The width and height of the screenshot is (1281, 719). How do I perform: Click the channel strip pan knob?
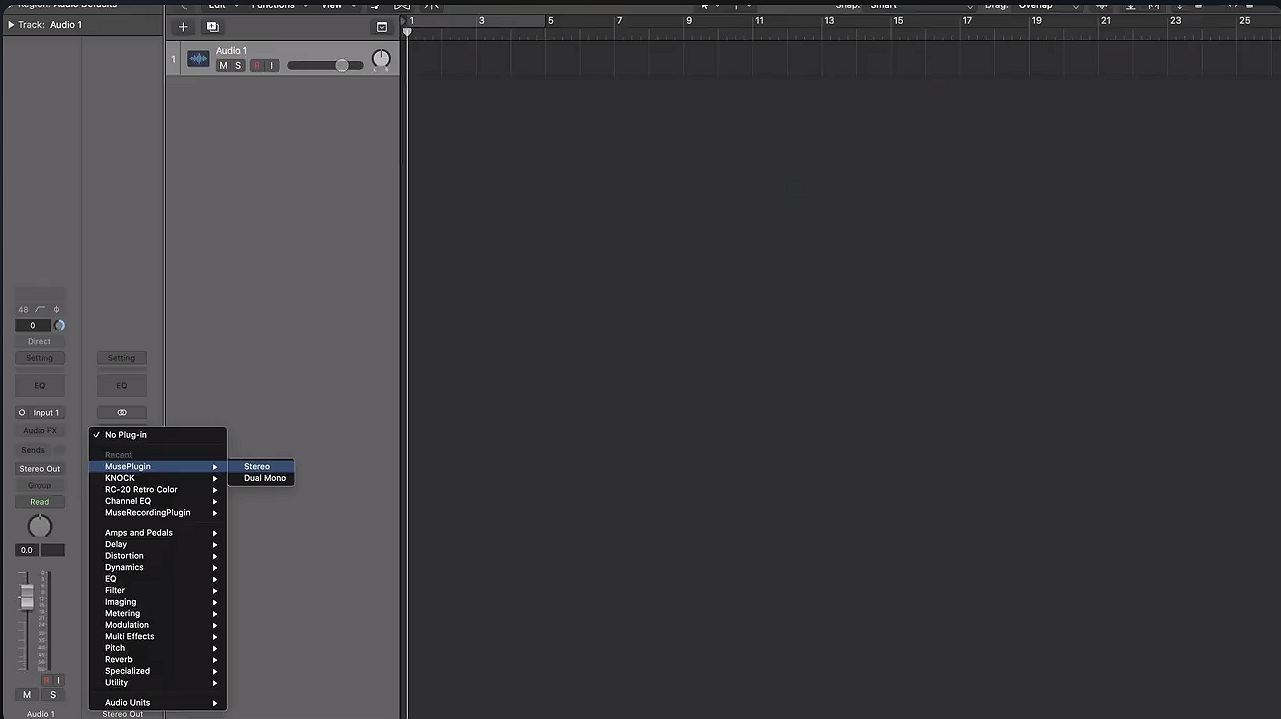[40, 526]
